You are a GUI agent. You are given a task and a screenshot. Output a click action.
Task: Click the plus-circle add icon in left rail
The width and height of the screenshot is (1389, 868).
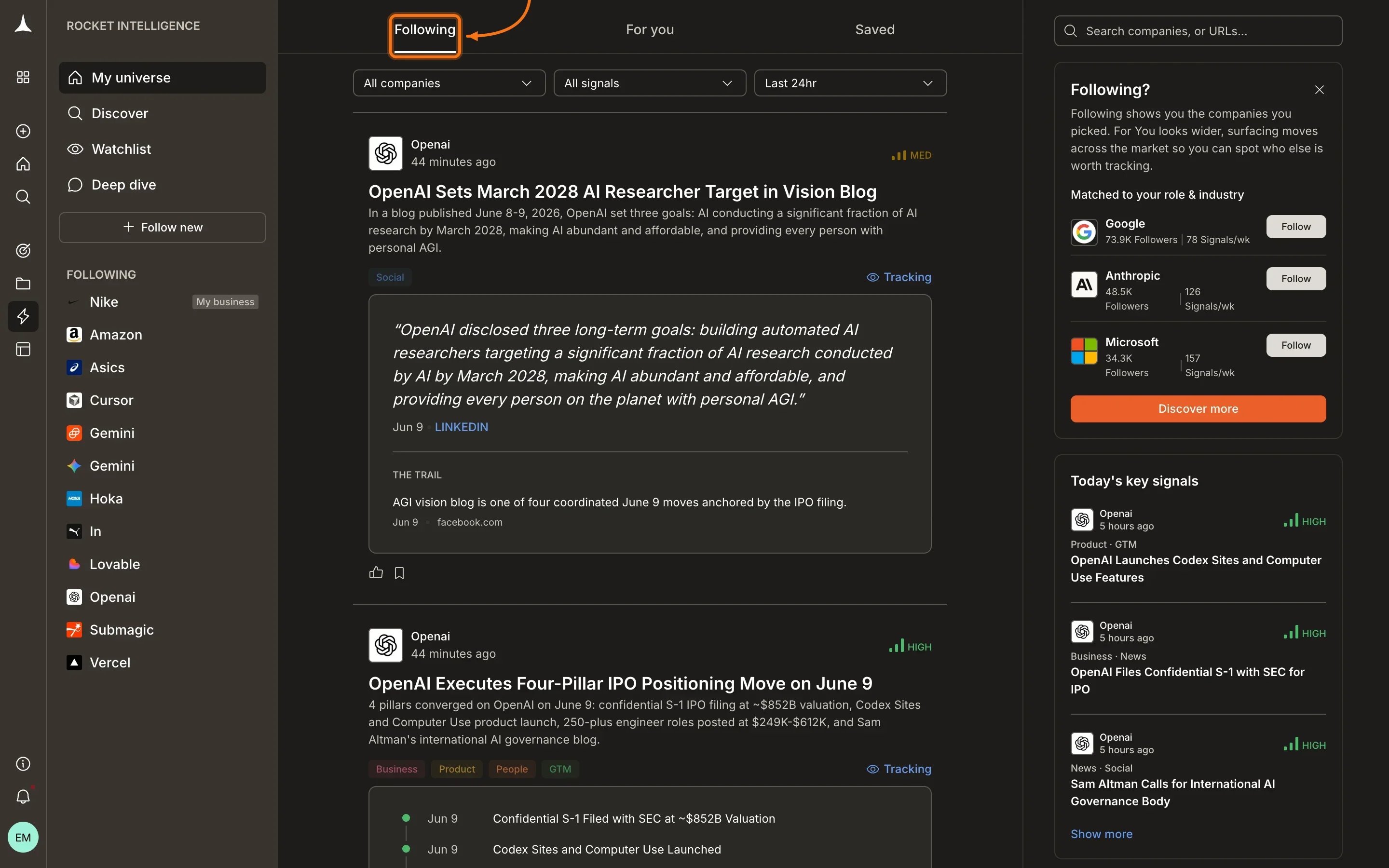[x=23, y=131]
